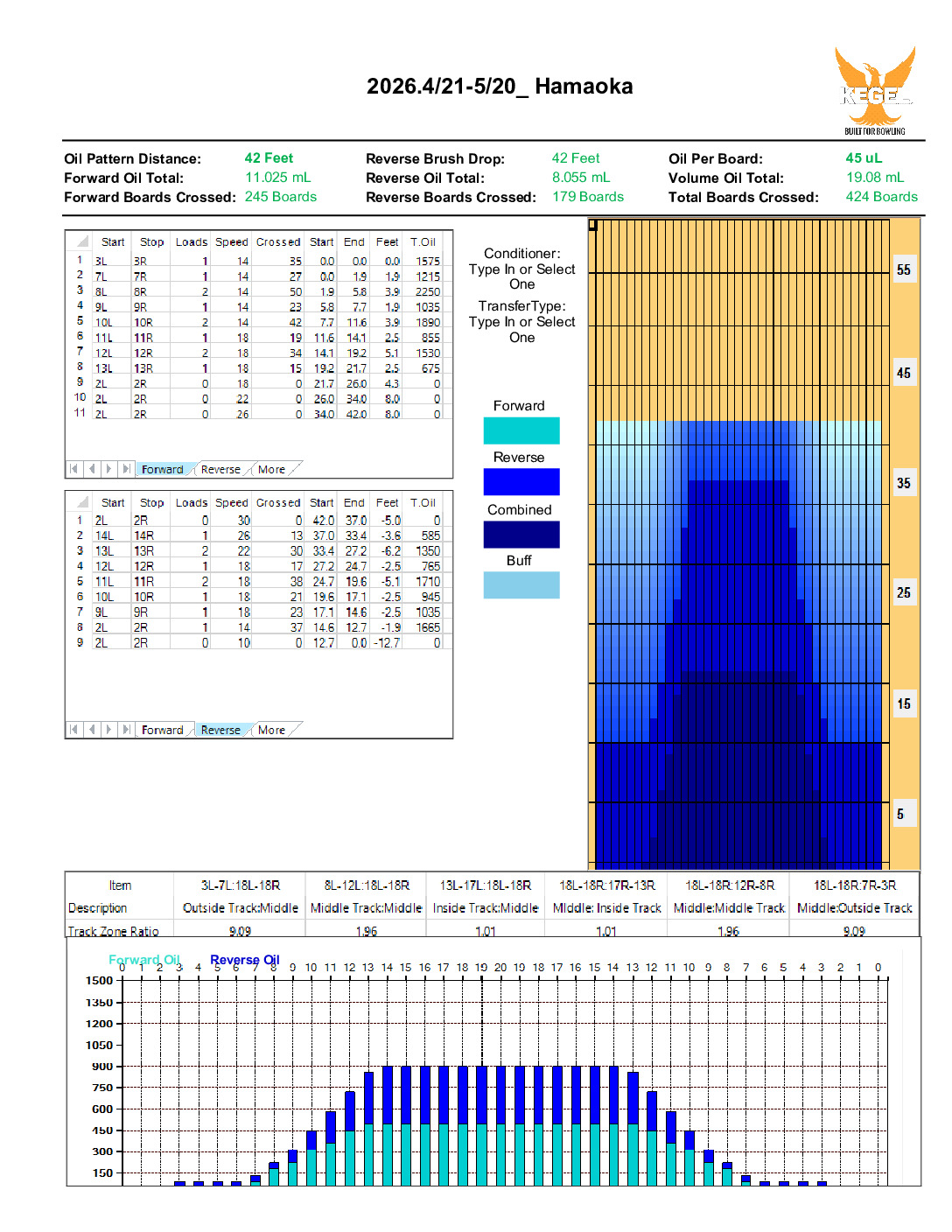Open the Conditioner 'Type In or Select One' field
The height and width of the screenshot is (1232, 952).
point(521,277)
